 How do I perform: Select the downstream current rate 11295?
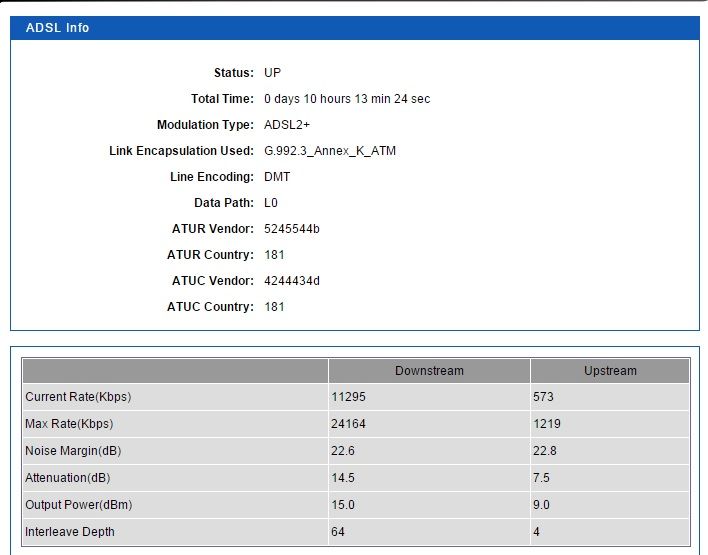(x=348, y=397)
